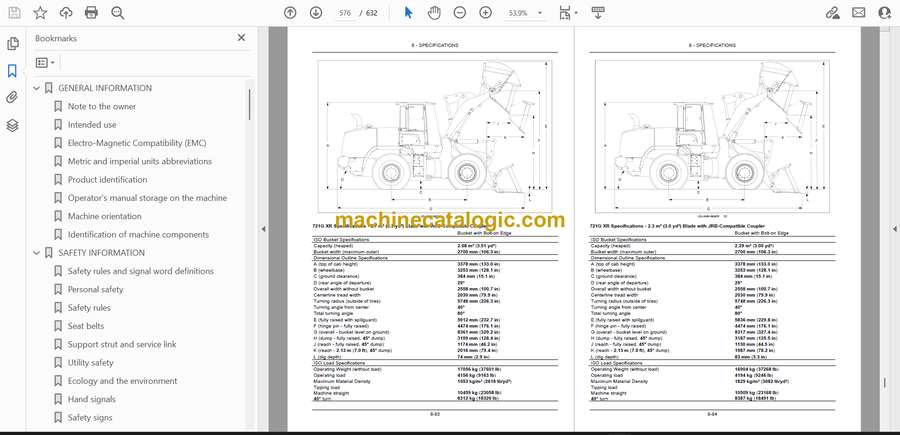This screenshot has height=435, width=900.
Task: Open the share link icon
Action: pos(832,13)
